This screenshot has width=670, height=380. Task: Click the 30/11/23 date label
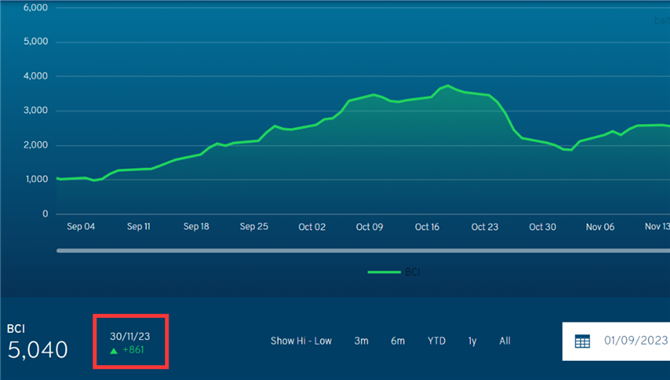pyautogui.click(x=130, y=336)
